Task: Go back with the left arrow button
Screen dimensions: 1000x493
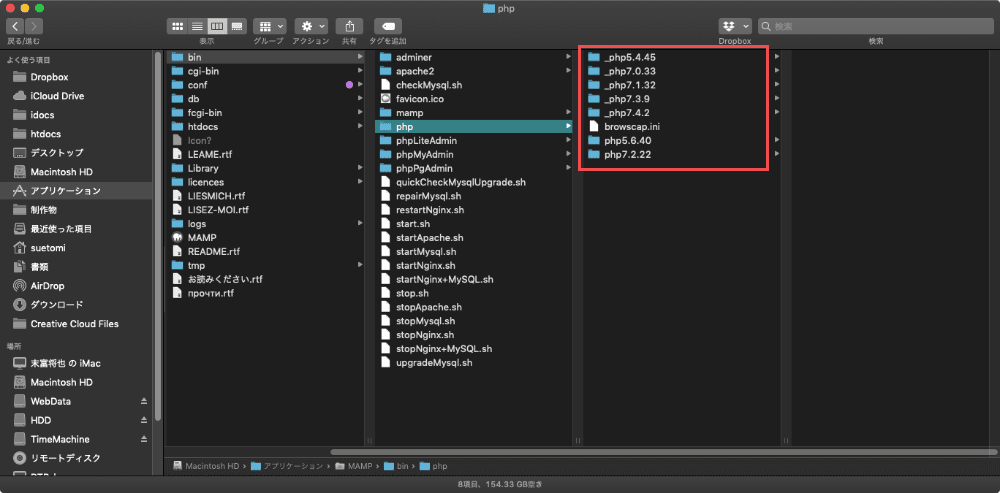Action: tap(16, 26)
